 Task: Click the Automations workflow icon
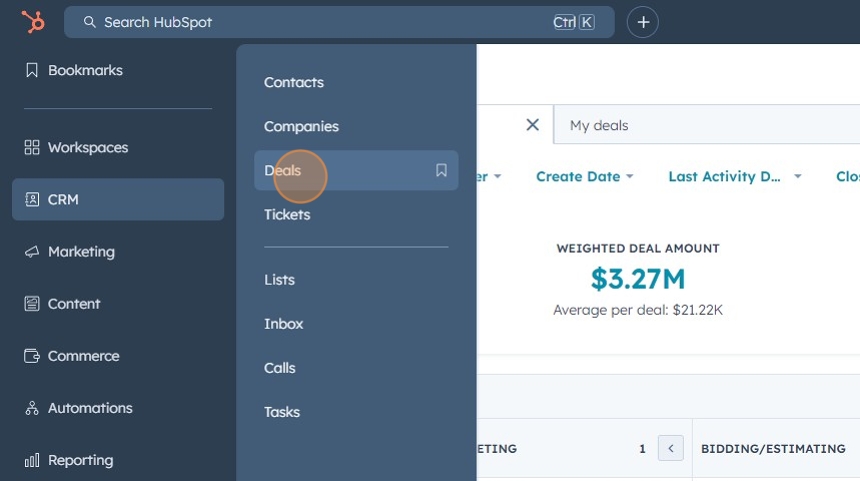[x=32, y=408]
